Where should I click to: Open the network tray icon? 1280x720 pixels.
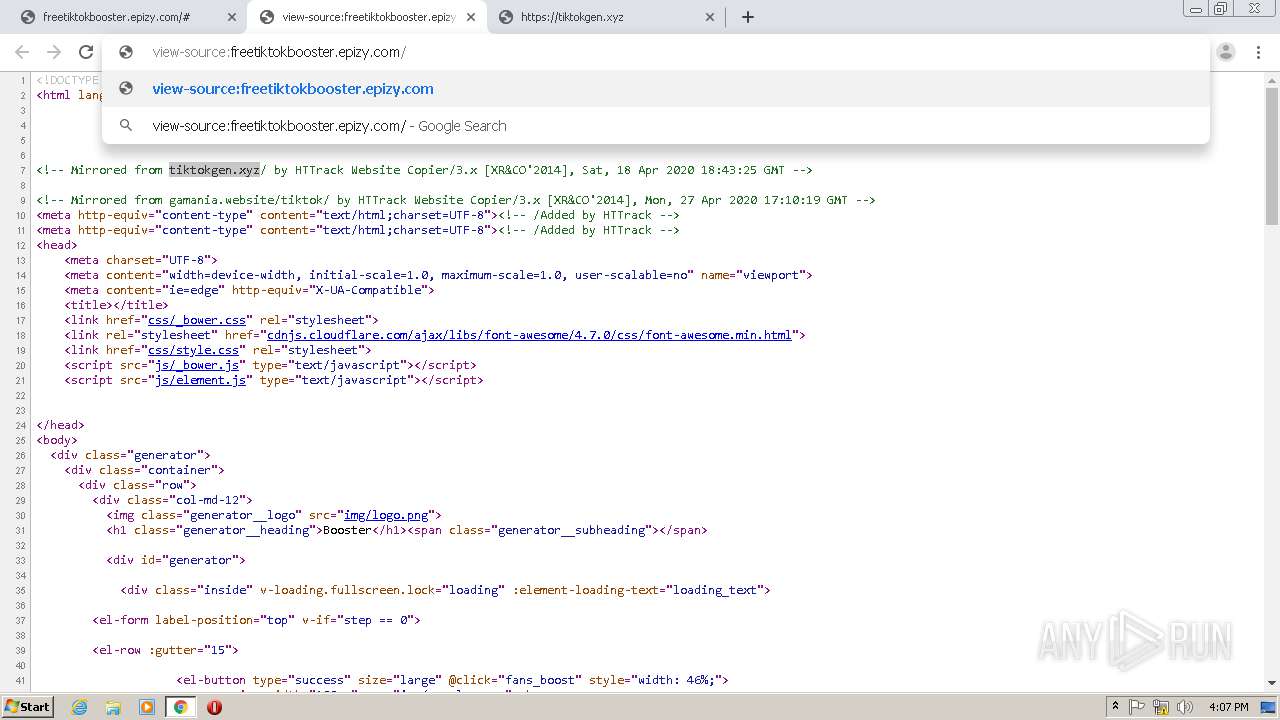pos(1161,707)
